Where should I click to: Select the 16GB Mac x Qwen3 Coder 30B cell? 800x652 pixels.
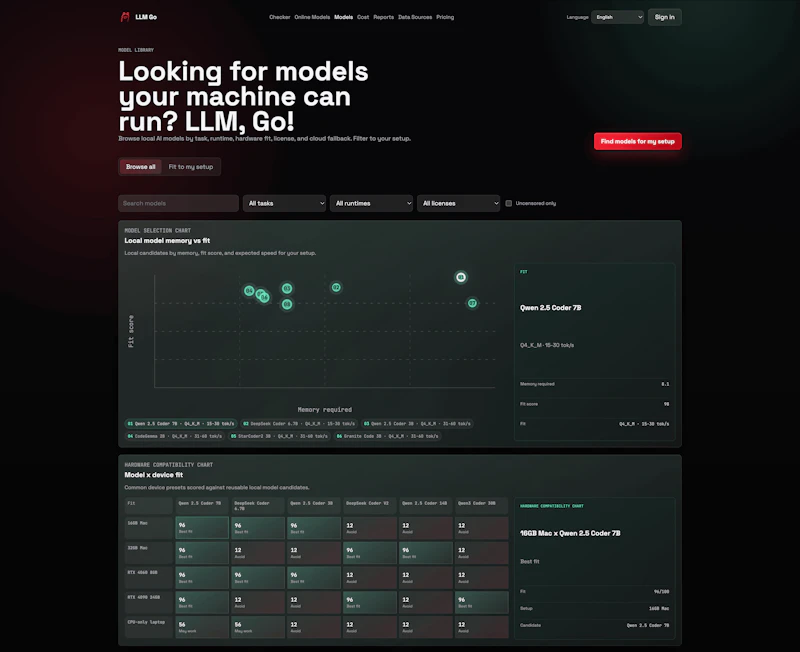click(x=482, y=528)
